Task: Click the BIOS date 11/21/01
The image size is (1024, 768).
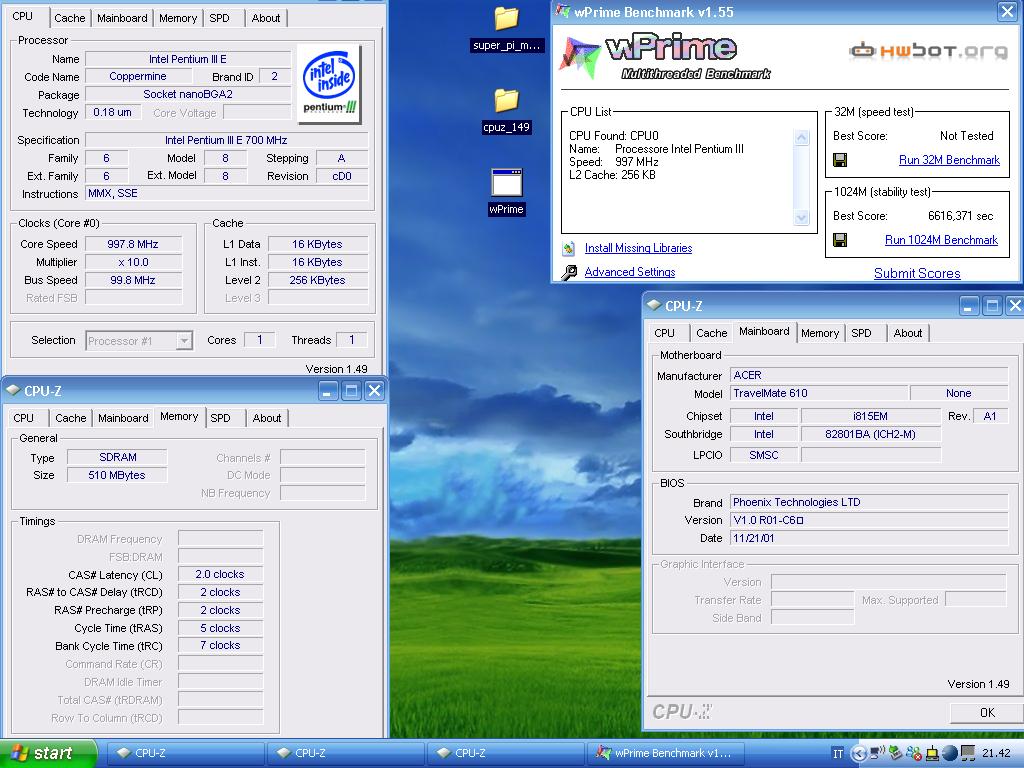Action: [869, 538]
